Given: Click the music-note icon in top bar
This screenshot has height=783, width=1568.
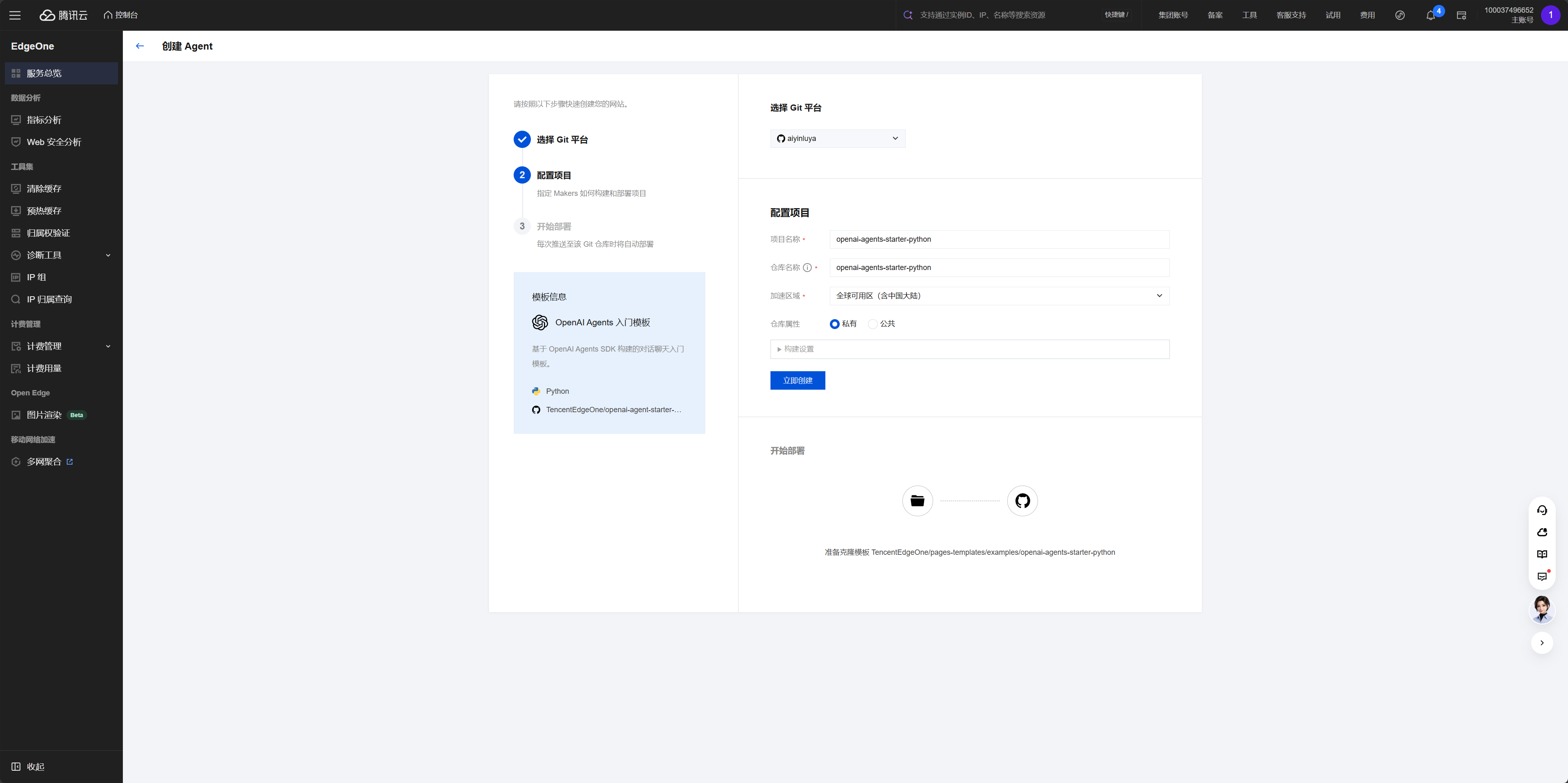Looking at the screenshot, I should pyautogui.click(x=1400, y=15).
